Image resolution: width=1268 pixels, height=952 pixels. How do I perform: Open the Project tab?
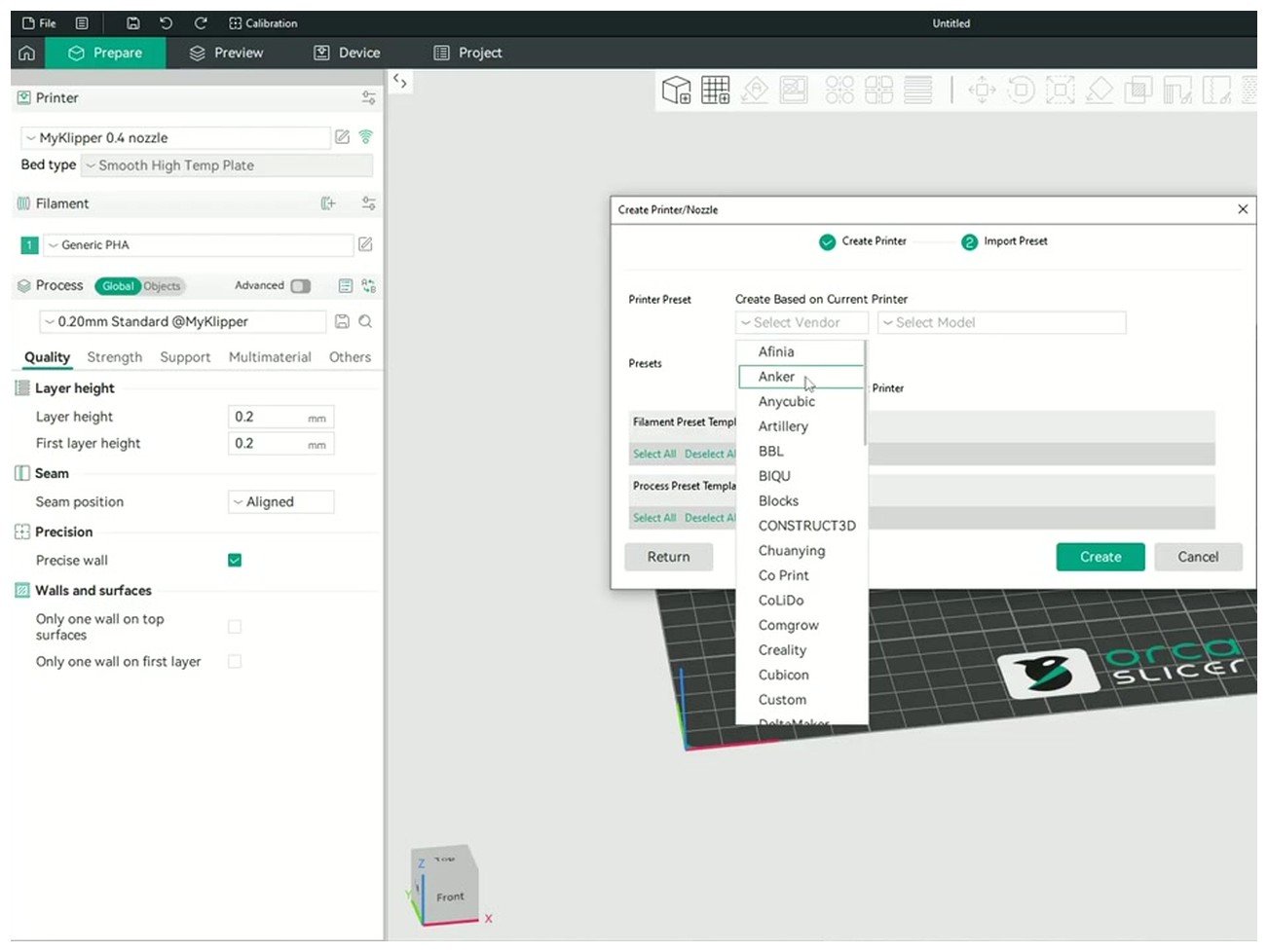tap(467, 53)
